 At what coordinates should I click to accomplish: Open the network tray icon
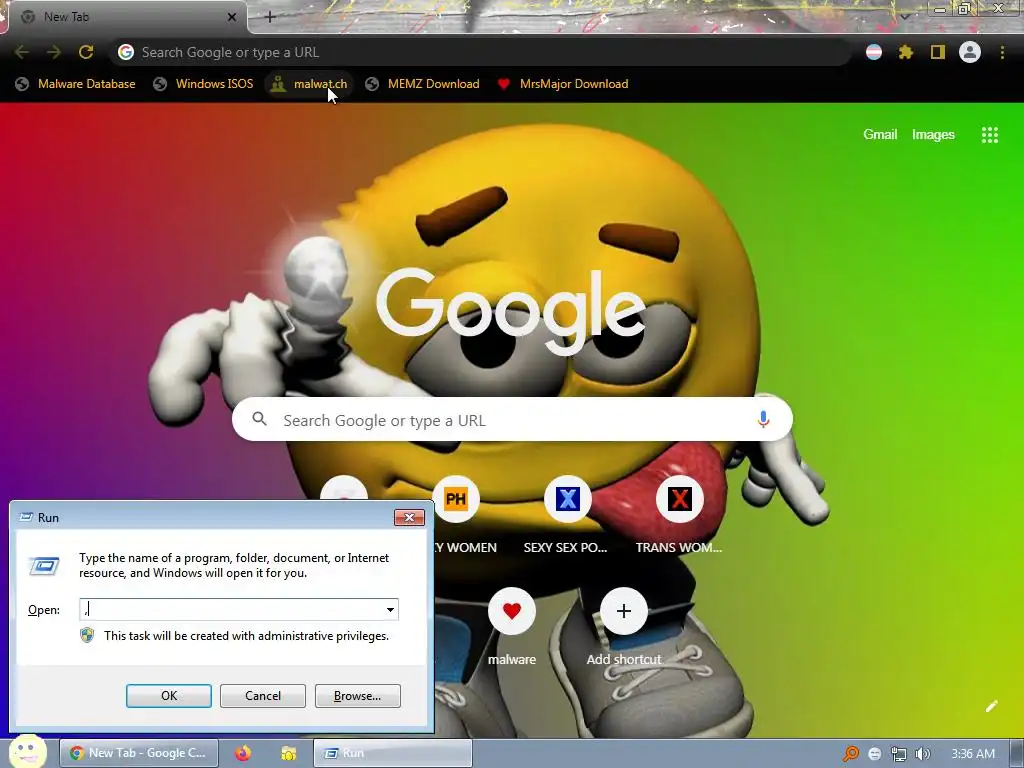(899, 754)
